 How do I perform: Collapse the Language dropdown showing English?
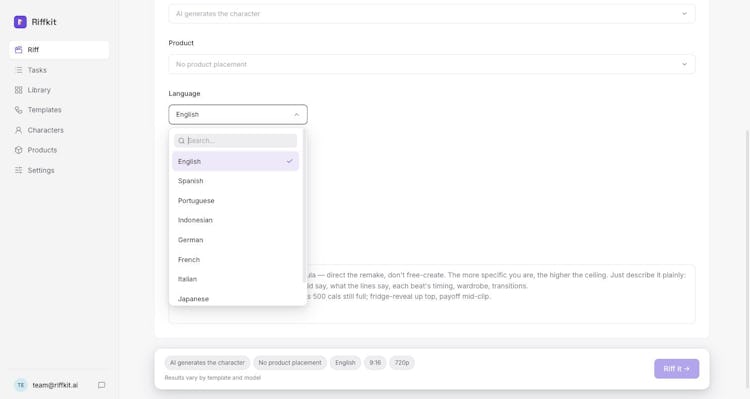[238, 115]
